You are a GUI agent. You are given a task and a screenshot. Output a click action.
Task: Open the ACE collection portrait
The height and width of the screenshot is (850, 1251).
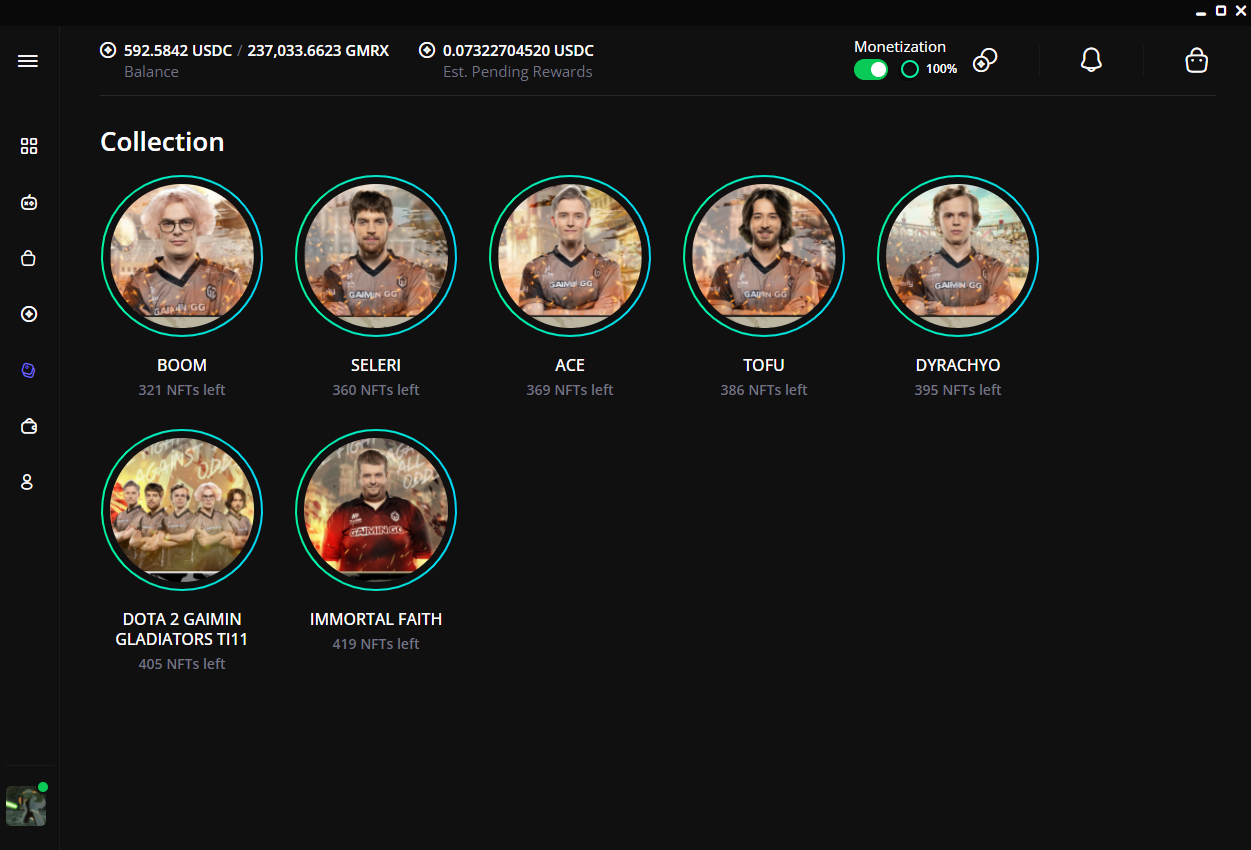click(x=570, y=257)
